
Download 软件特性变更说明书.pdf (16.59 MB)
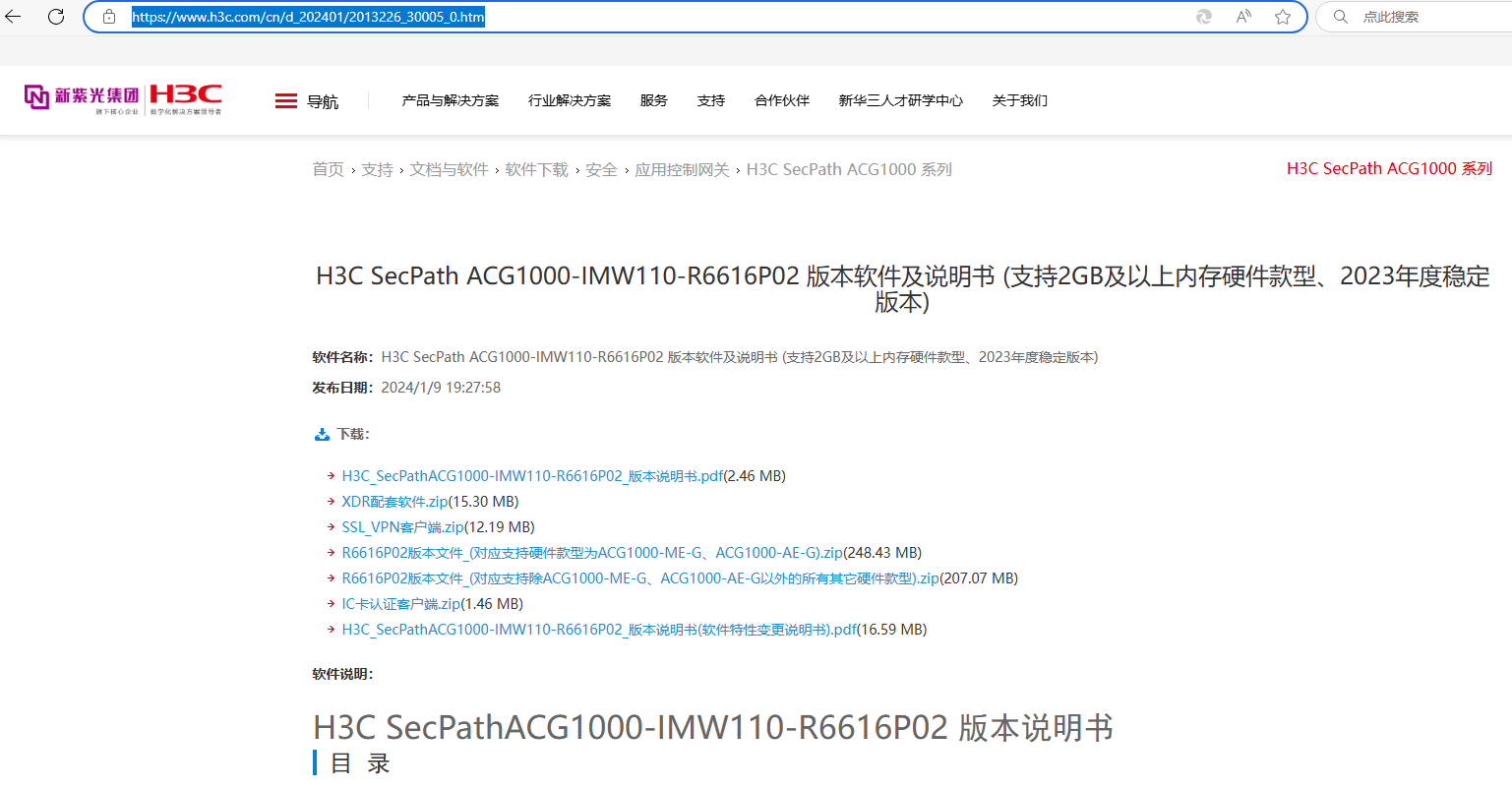[599, 630]
